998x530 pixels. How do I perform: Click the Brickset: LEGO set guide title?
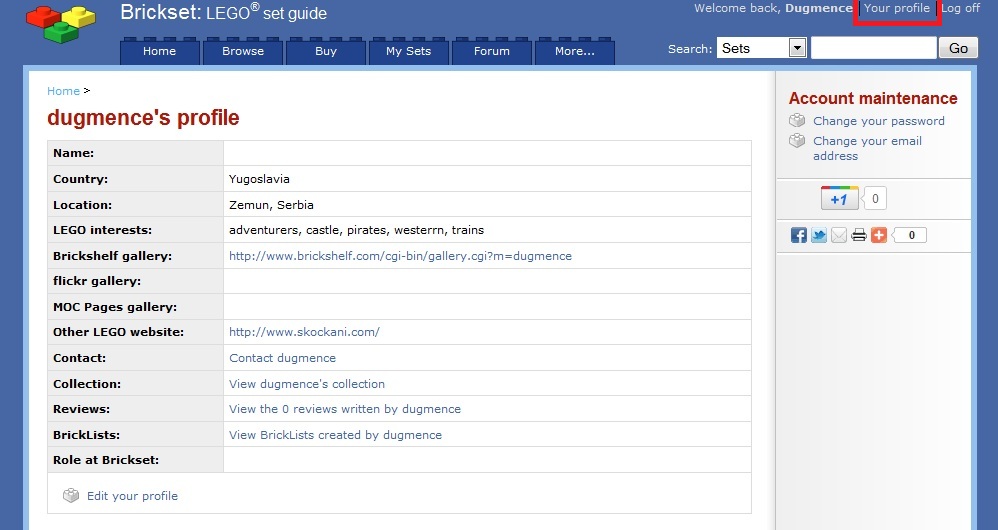pyautogui.click(x=223, y=13)
